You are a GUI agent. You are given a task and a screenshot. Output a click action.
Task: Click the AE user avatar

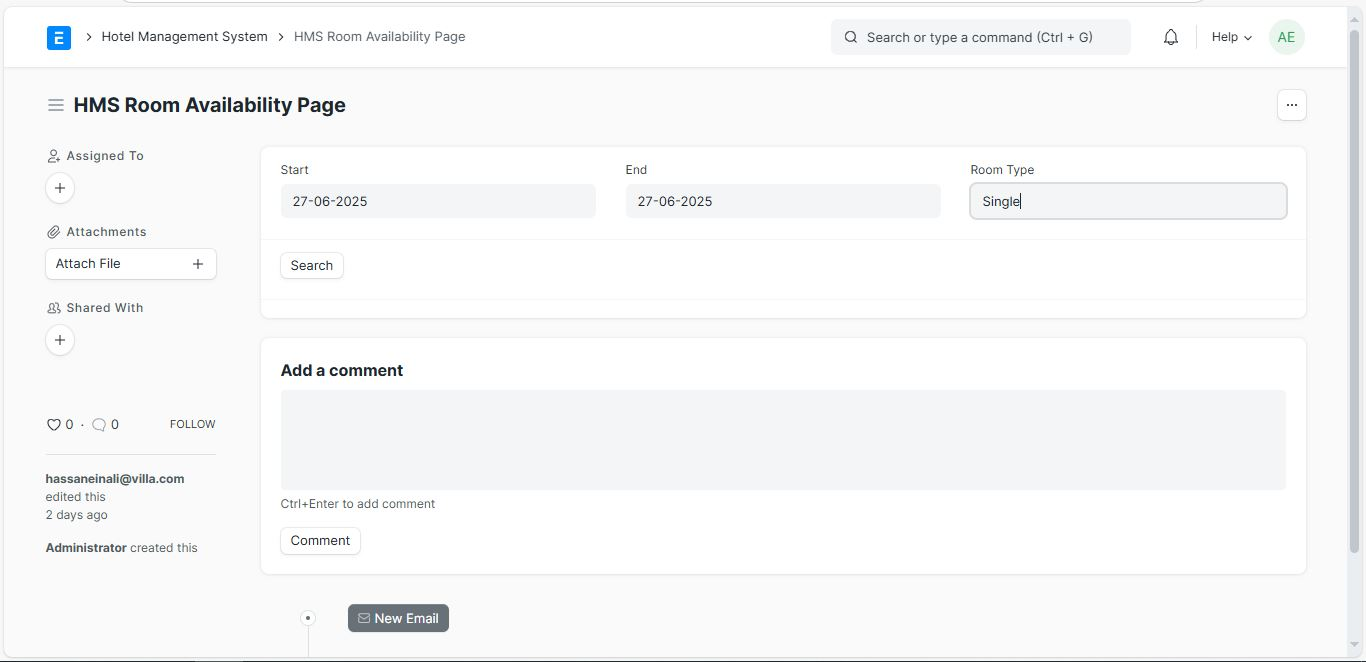(x=1286, y=37)
